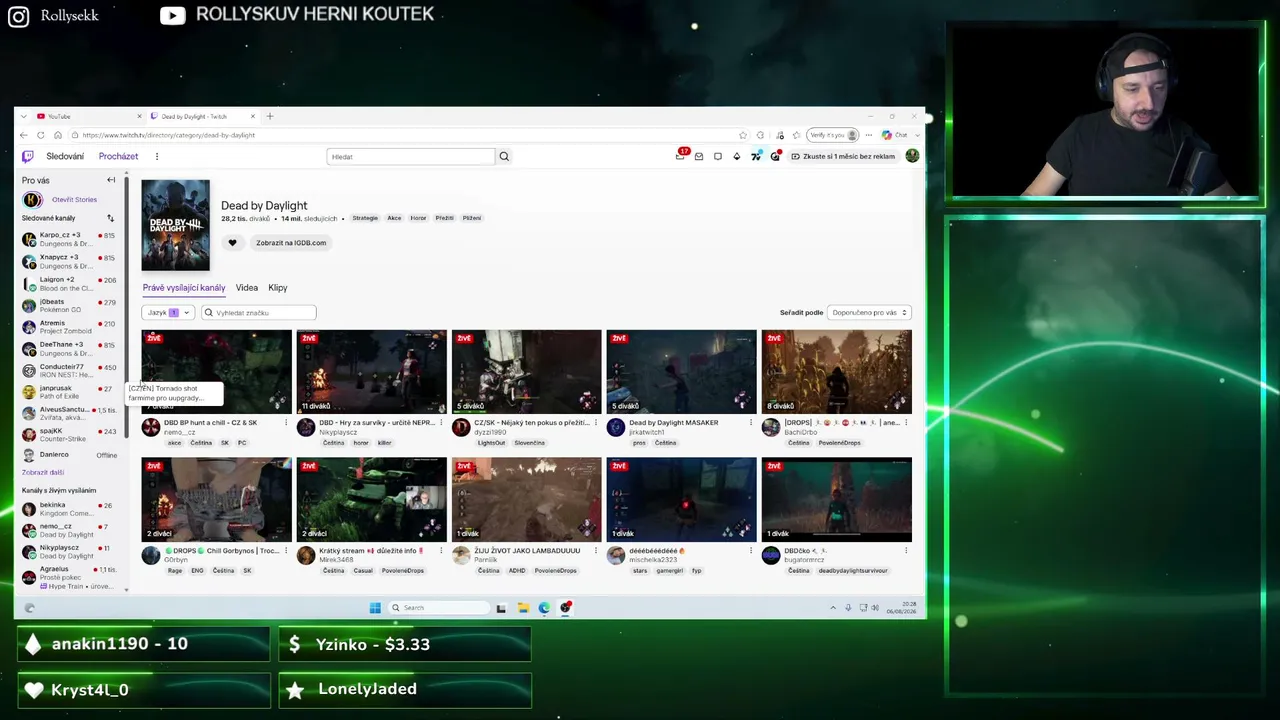Image resolution: width=1280 pixels, height=720 pixels.
Task: Click the Horor tag
Action: [x=418, y=218]
